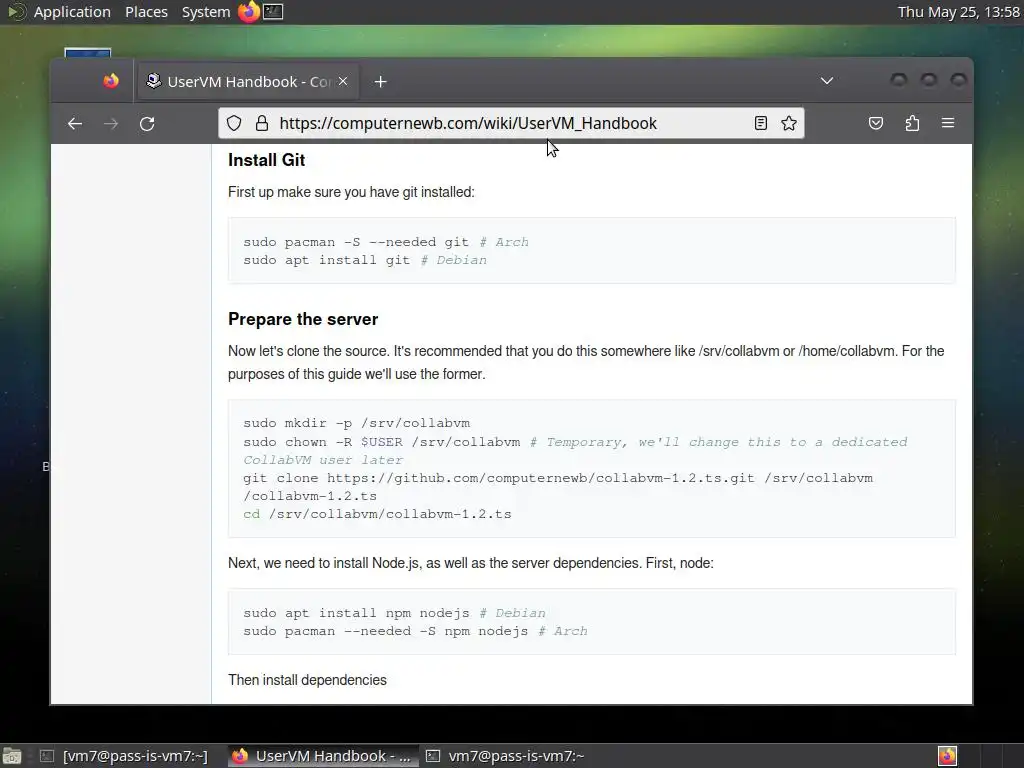
Task: Launch Firefox from the top panel
Action: click(x=248, y=12)
